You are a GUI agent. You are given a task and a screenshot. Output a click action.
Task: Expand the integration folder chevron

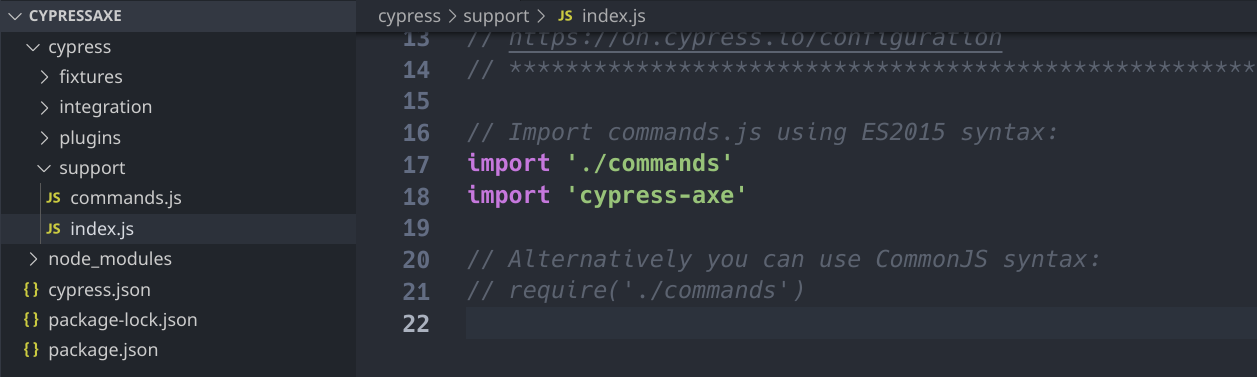point(44,107)
